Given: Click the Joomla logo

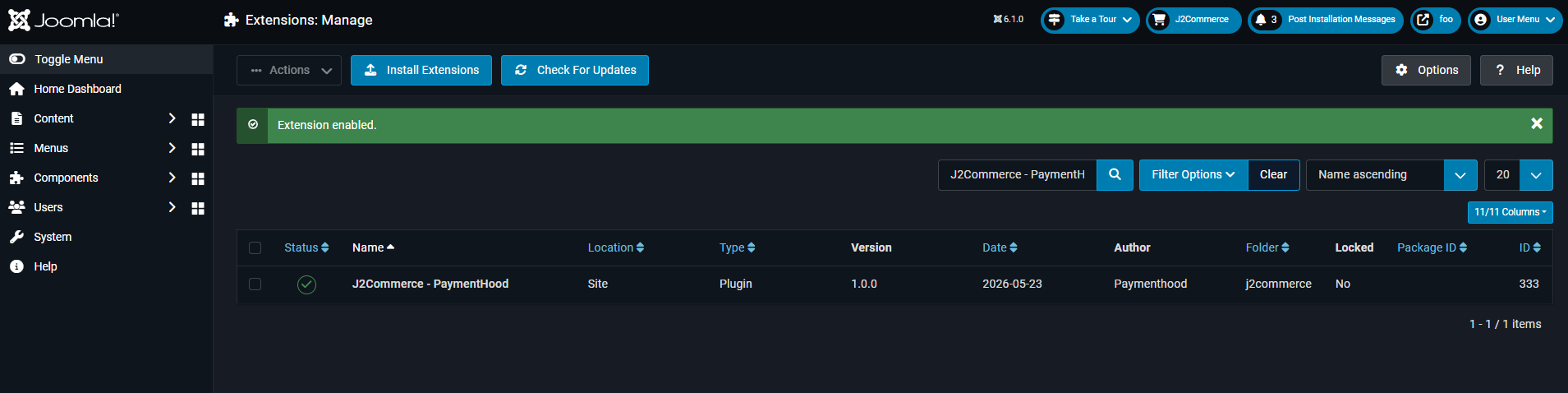Looking at the screenshot, I should (x=63, y=20).
